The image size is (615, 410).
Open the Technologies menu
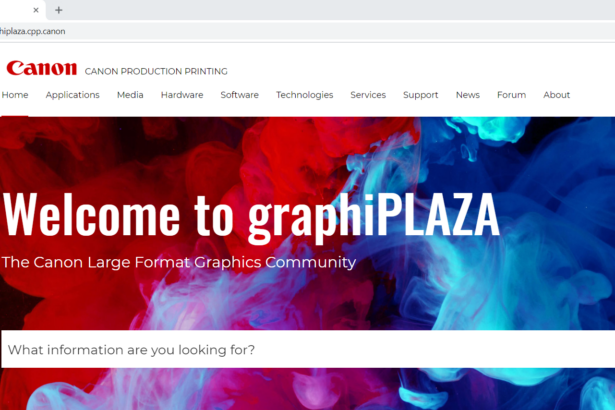coord(305,95)
